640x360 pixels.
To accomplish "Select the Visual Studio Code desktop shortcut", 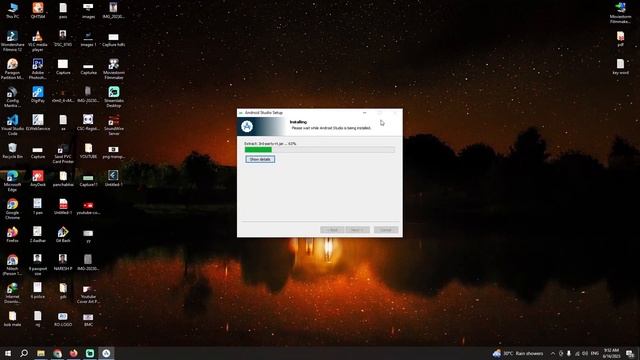I will tap(12, 124).
